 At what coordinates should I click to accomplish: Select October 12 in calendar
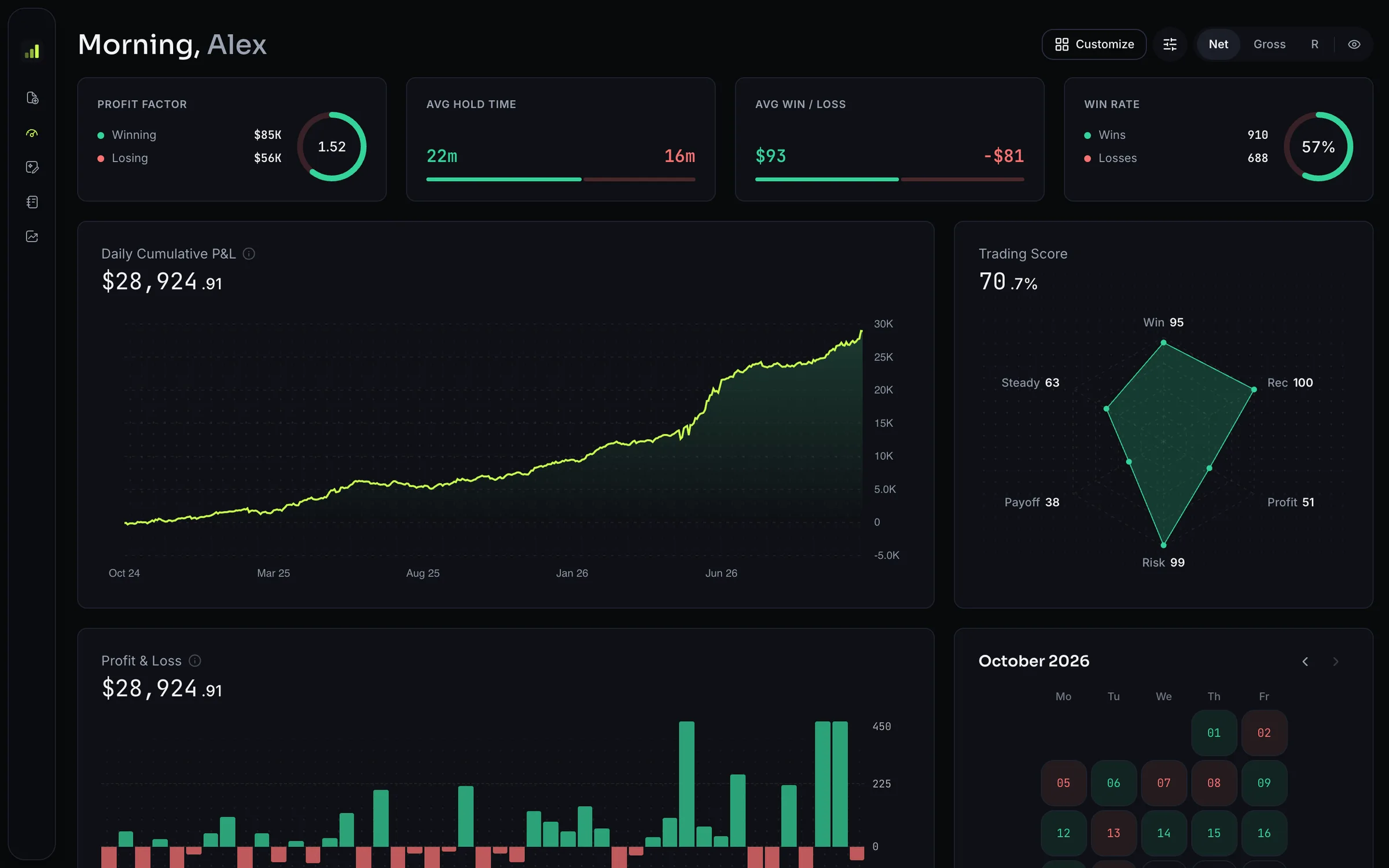[x=1063, y=833]
